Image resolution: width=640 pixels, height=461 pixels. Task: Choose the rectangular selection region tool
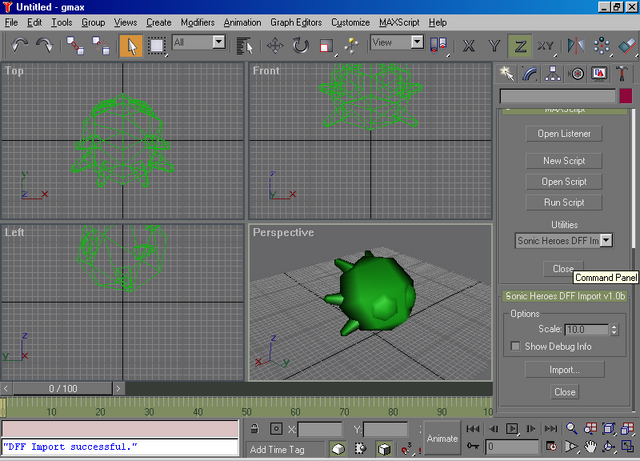pyautogui.click(x=156, y=45)
